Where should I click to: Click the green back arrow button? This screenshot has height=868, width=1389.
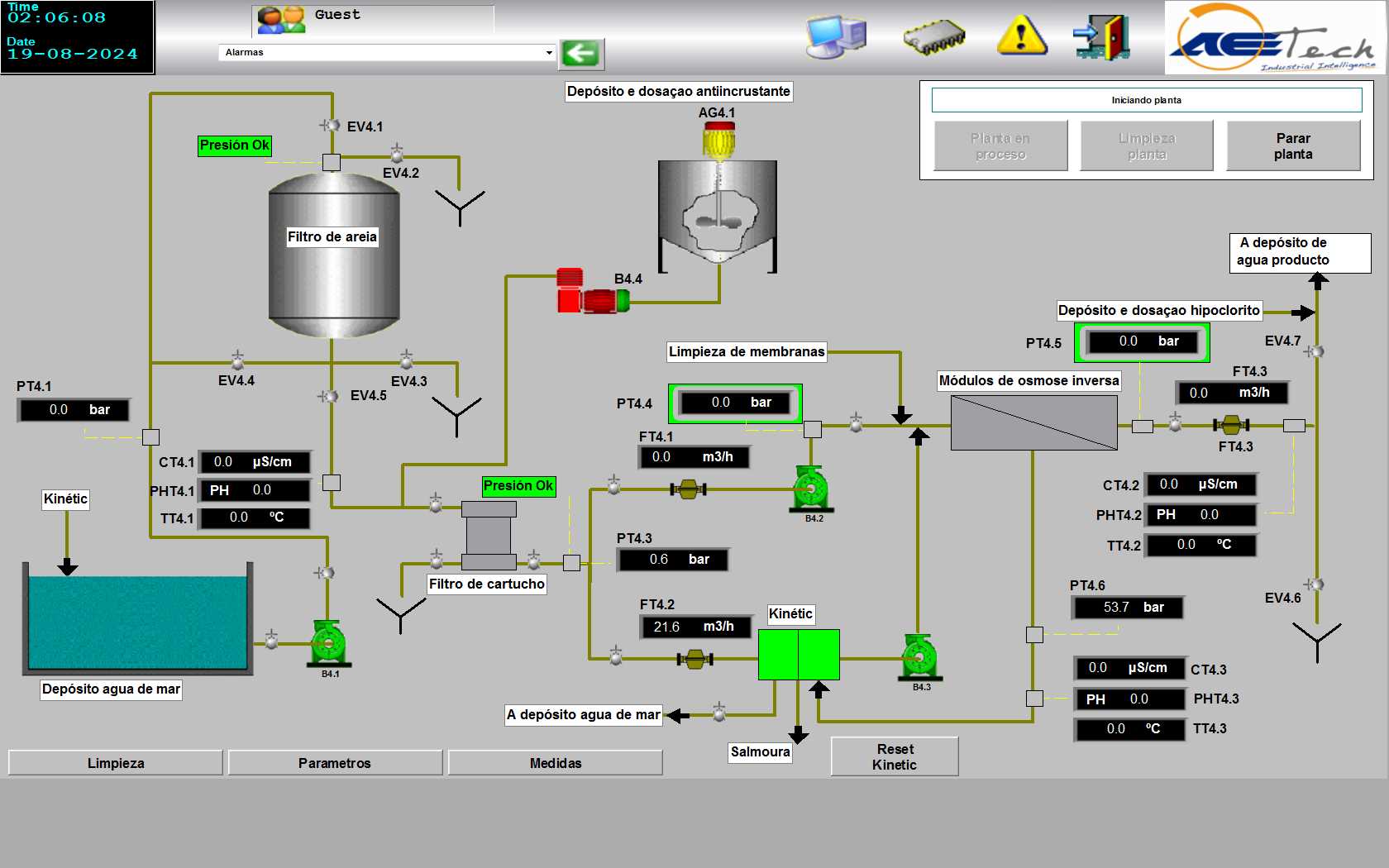pyautogui.click(x=581, y=54)
